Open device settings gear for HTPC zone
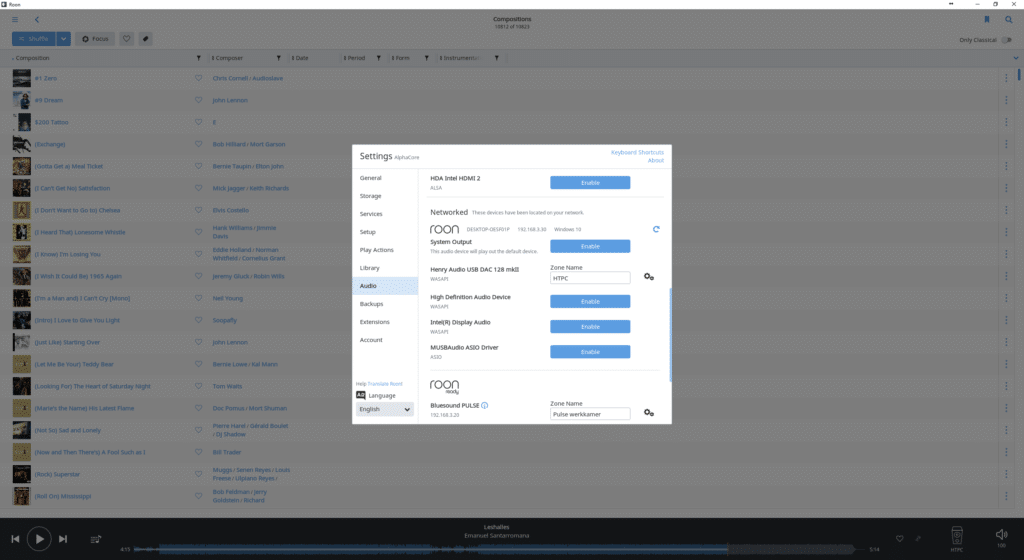The height and width of the screenshot is (560, 1024). 648,277
